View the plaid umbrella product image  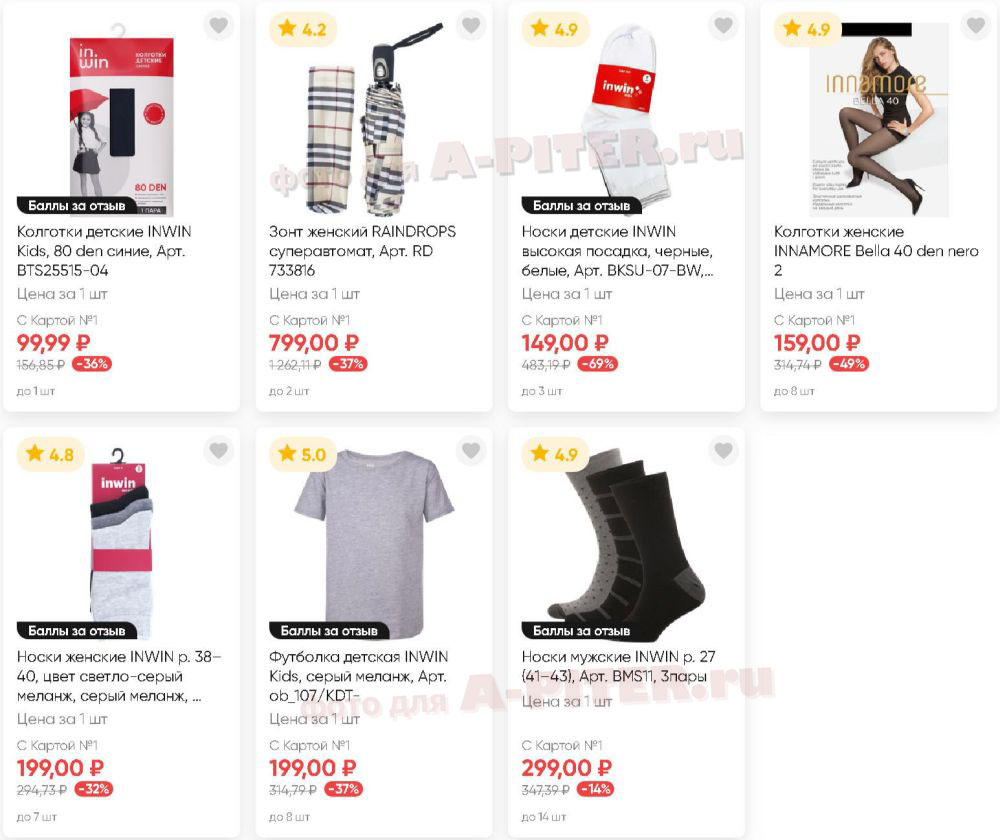click(374, 119)
